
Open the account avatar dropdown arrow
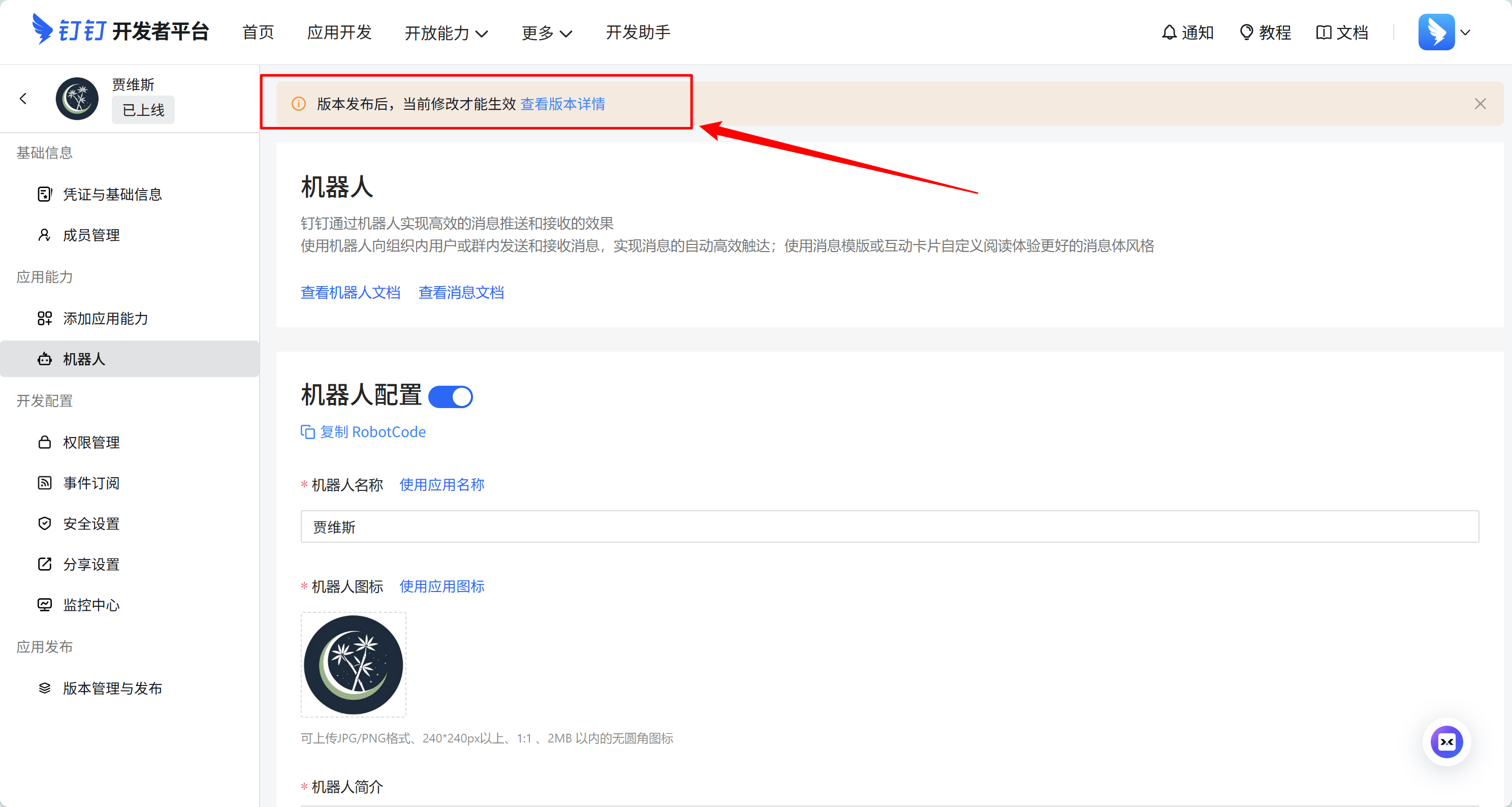(x=1465, y=33)
